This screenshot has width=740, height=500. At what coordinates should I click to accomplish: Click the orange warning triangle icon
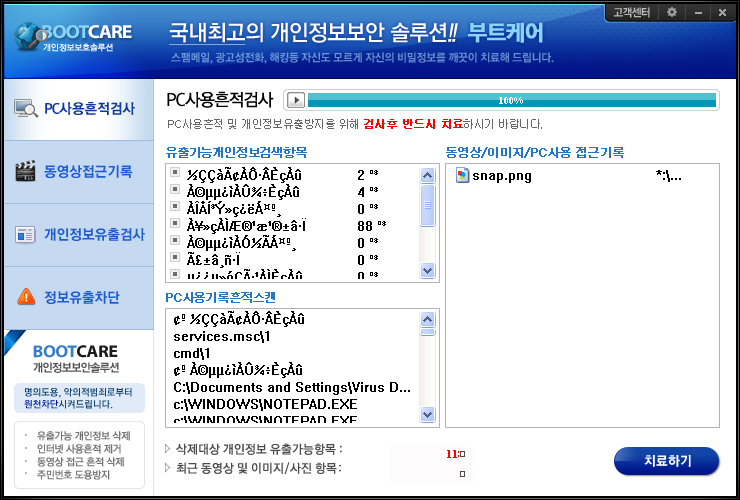pos(26,297)
